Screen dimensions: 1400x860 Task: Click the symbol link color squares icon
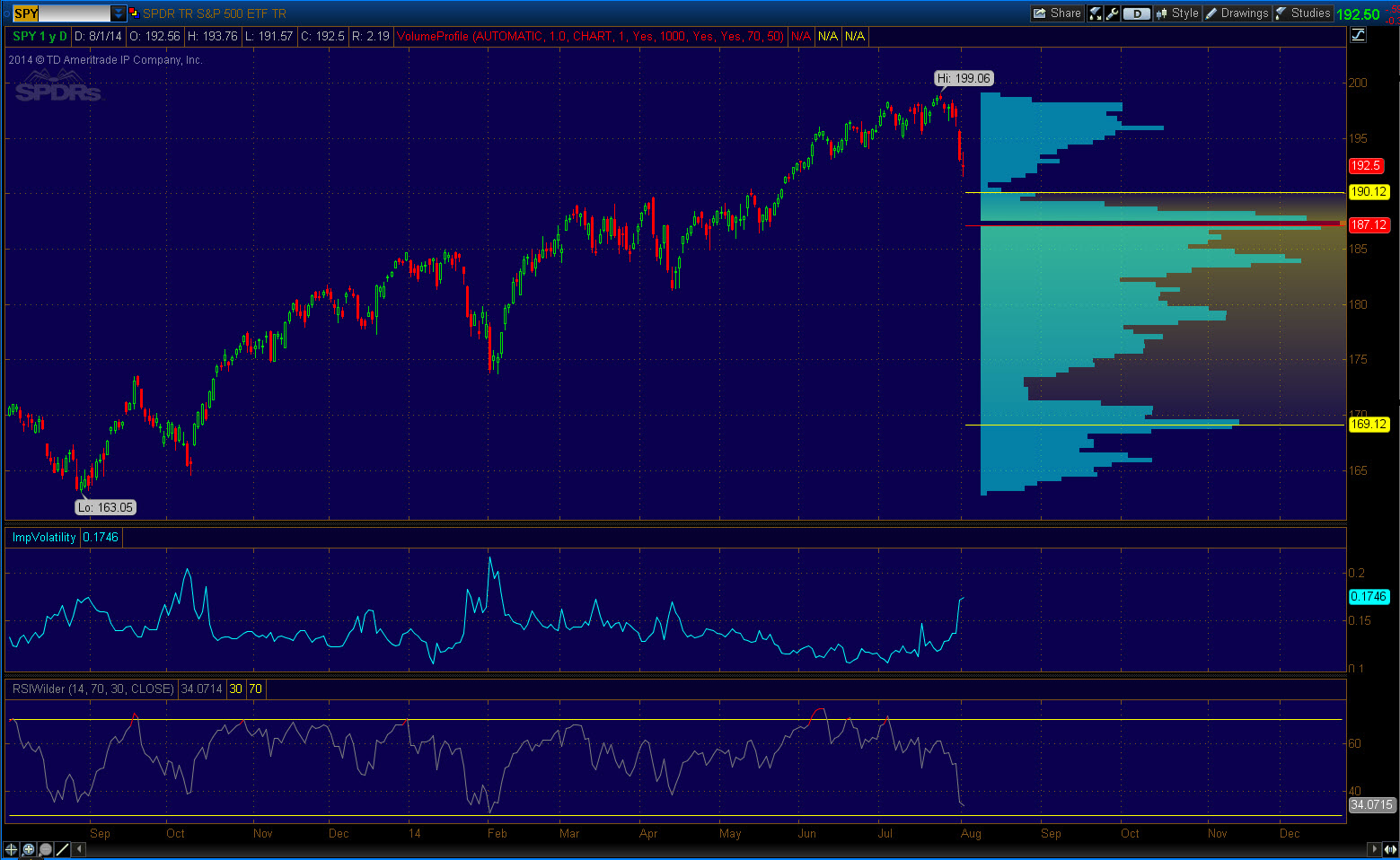[x=134, y=13]
